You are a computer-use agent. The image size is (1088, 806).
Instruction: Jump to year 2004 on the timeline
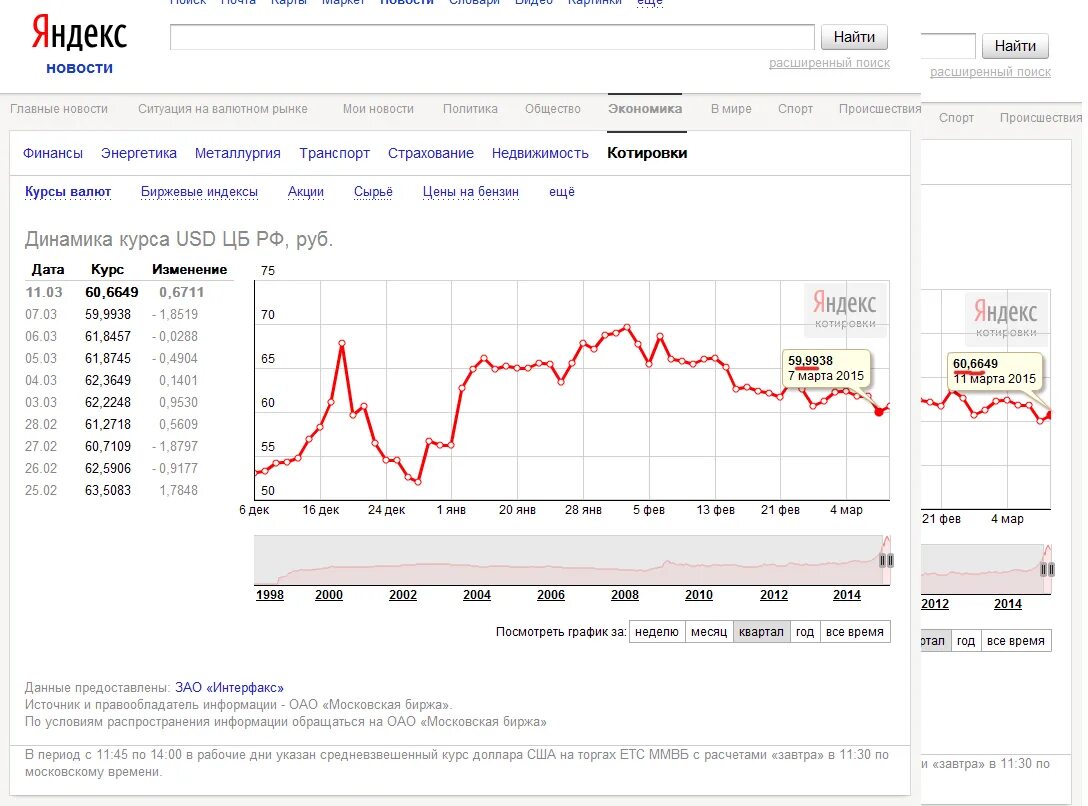coord(477,595)
